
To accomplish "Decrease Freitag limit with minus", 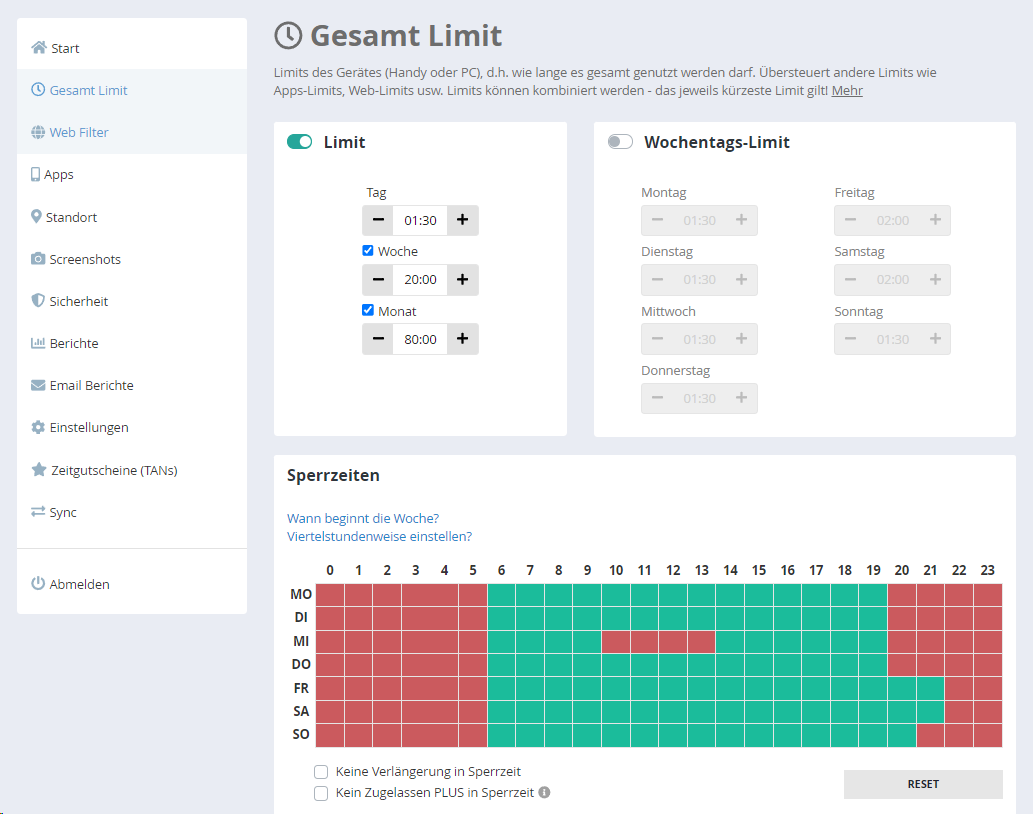I will 851,220.
